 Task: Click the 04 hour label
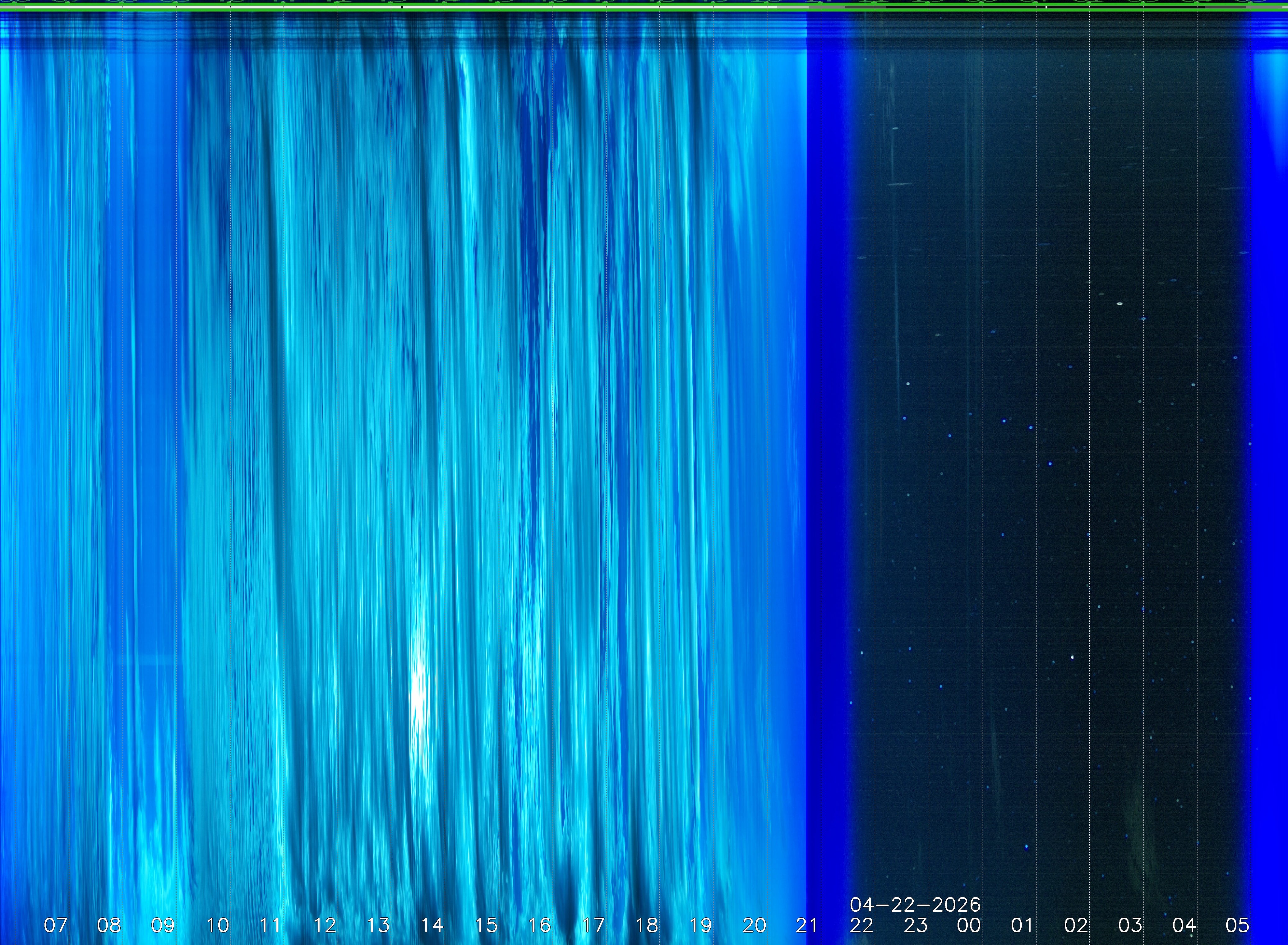[x=1183, y=925]
